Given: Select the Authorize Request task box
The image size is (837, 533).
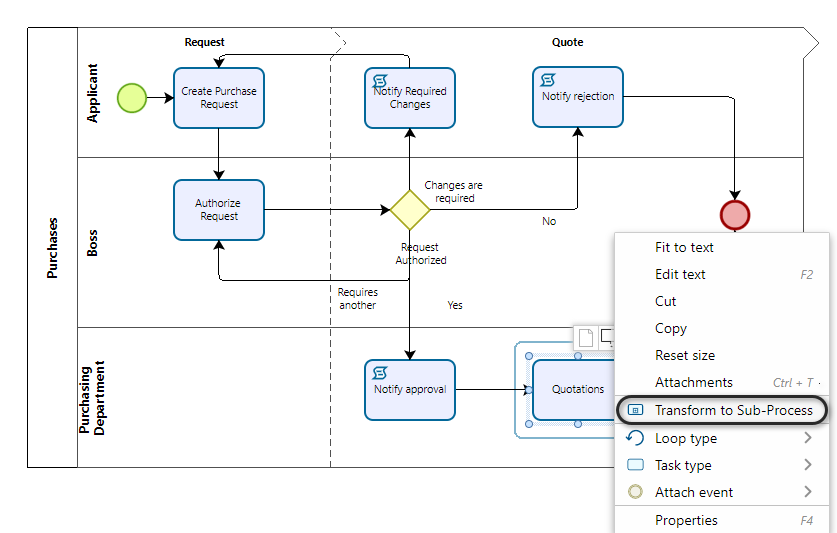Looking at the screenshot, I should click(219, 210).
